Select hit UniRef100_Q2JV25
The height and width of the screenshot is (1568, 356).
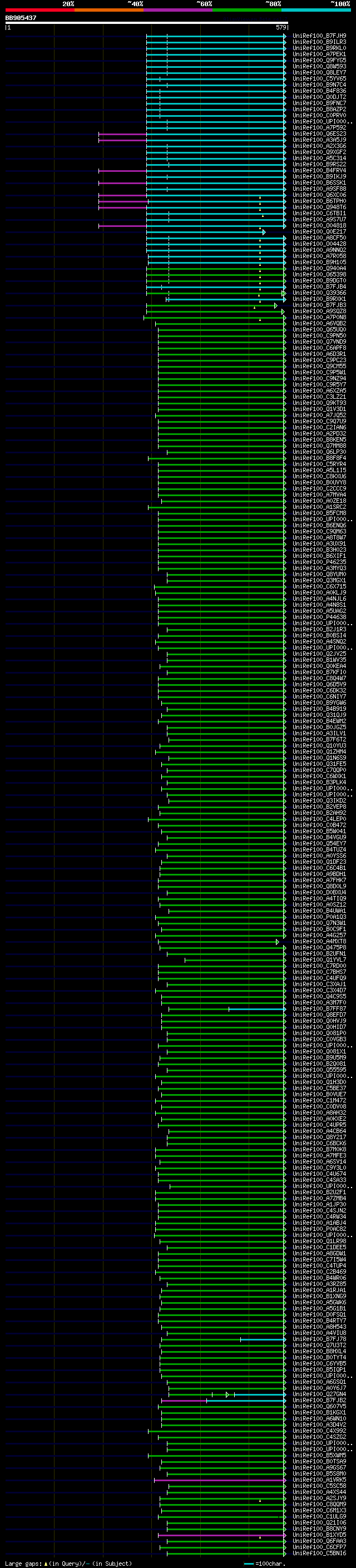click(x=319, y=654)
